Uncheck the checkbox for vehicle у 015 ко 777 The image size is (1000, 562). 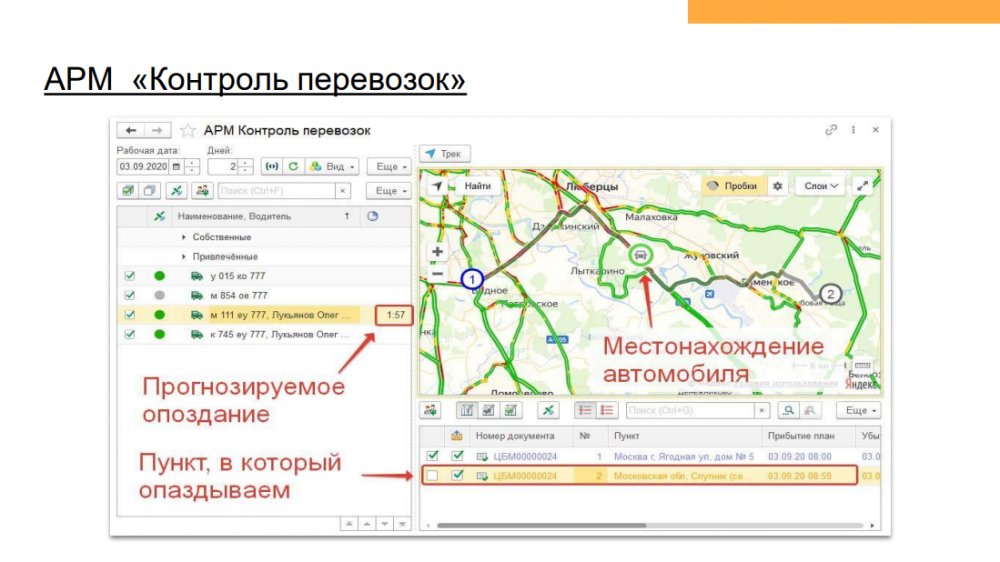(129, 276)
